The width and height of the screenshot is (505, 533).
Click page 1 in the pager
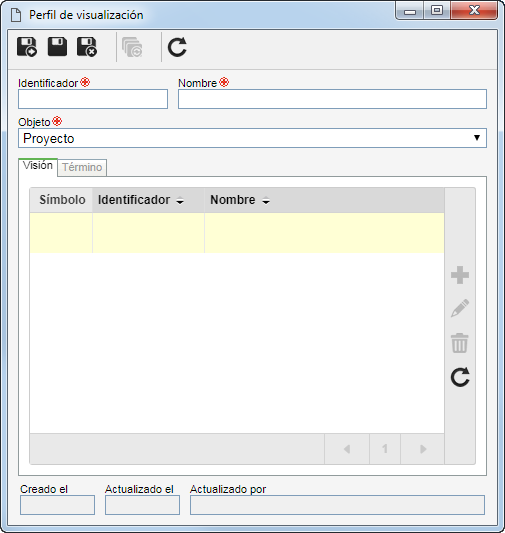click(385, 449)
